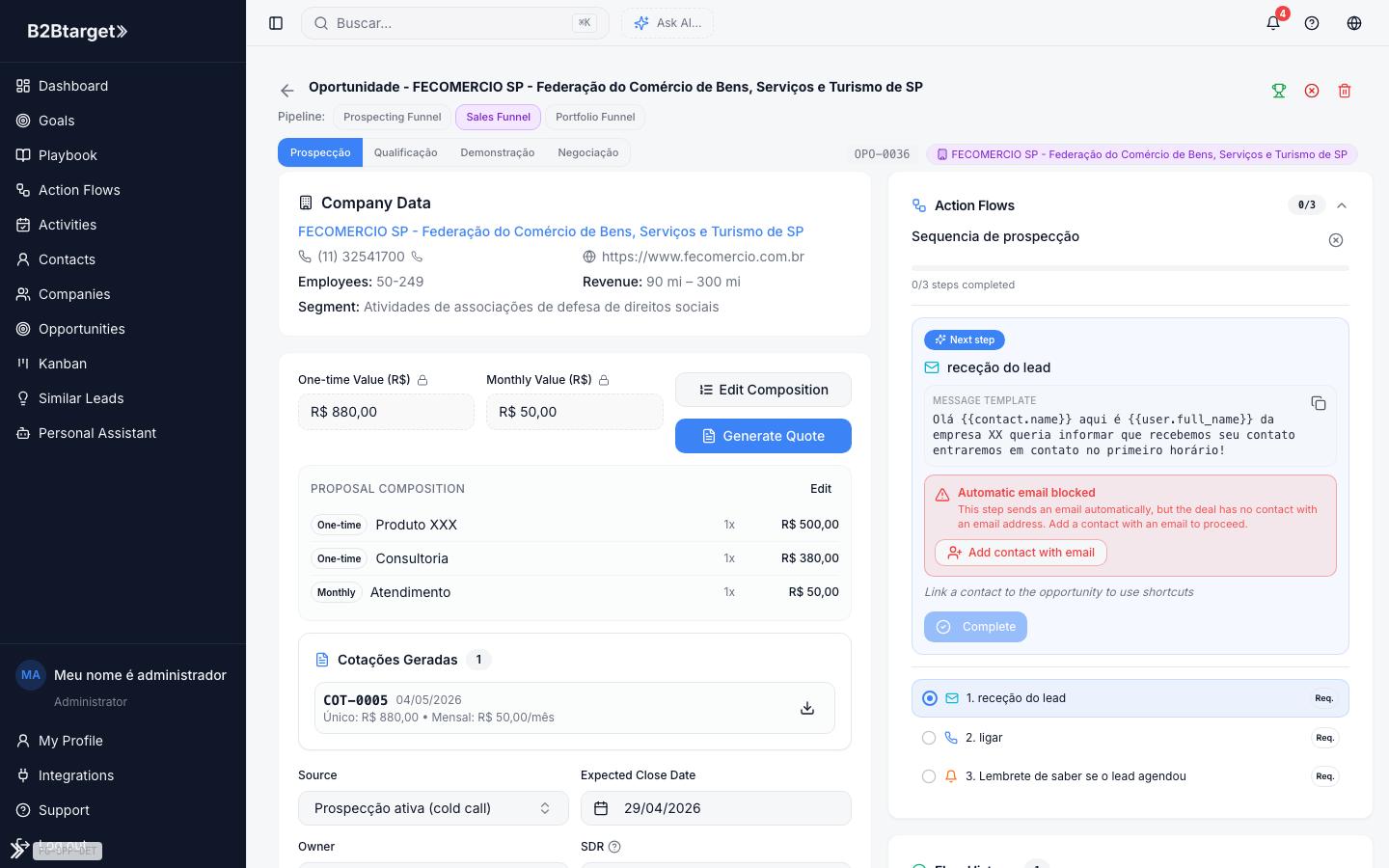The image size is (1389, 868).
Task: Open the notifications bell
Action: tap(1273, 23)
